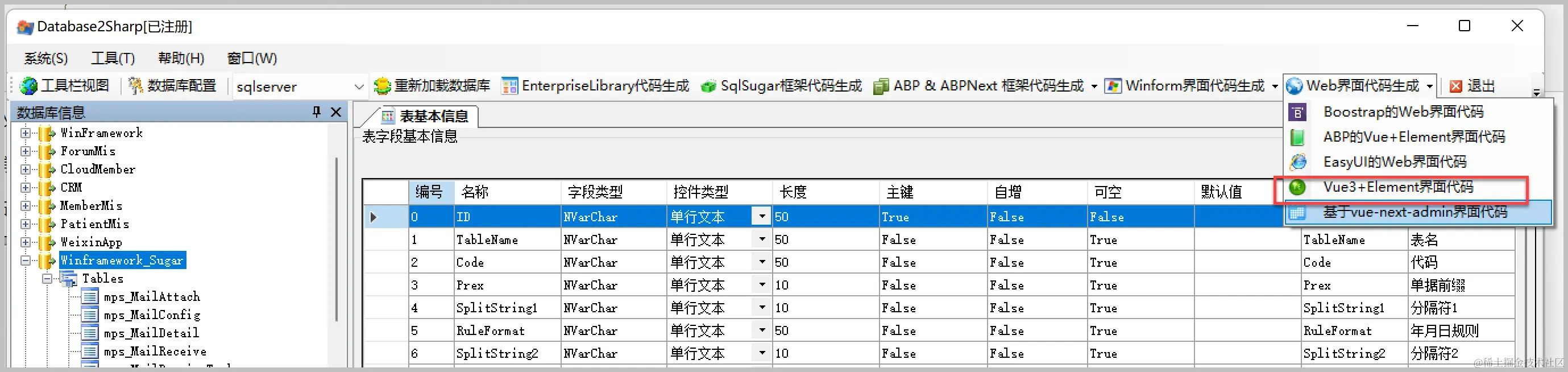This screenshot has height=372, width=1568.
Task: Collapse the Winframework_Sugar database node
Action: [x=25, y=261]
